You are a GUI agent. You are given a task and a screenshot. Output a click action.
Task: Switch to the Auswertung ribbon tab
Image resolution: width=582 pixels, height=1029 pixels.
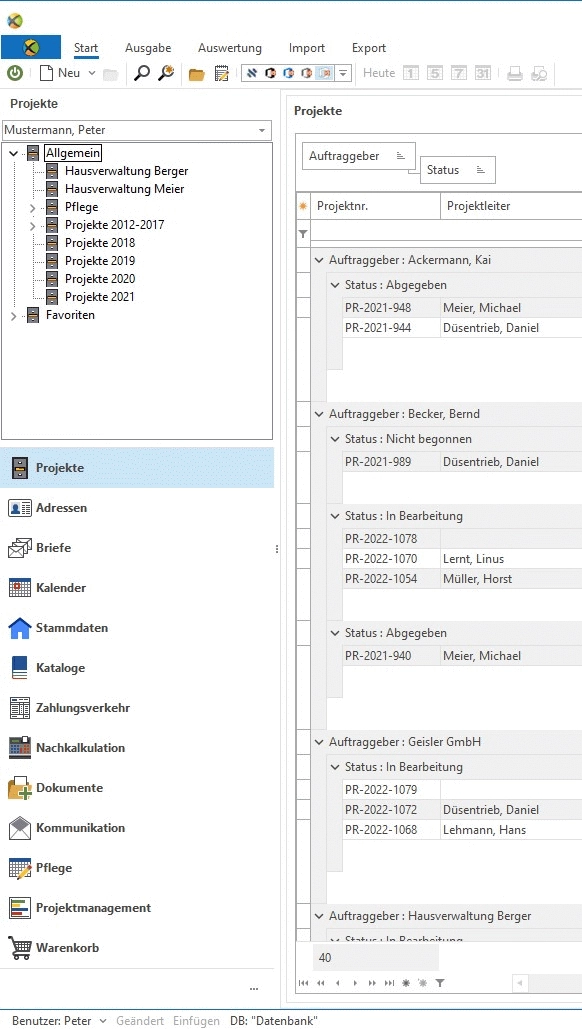pos(230,48)
